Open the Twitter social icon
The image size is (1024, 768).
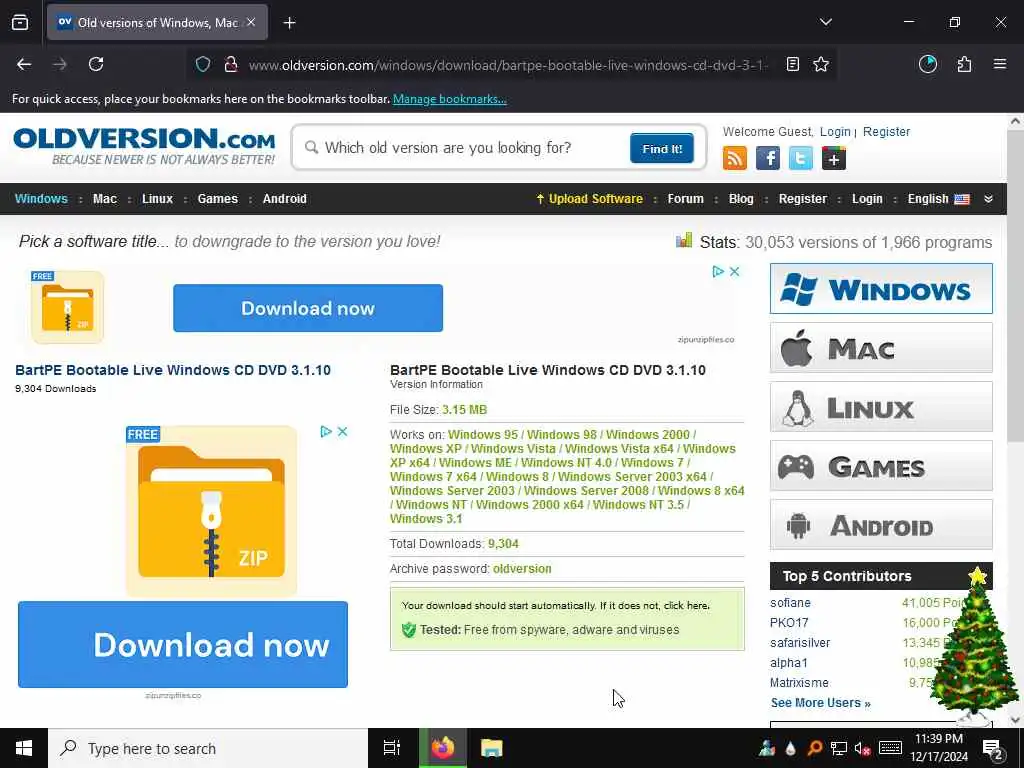pyautogui.click(x=801, y=159)
